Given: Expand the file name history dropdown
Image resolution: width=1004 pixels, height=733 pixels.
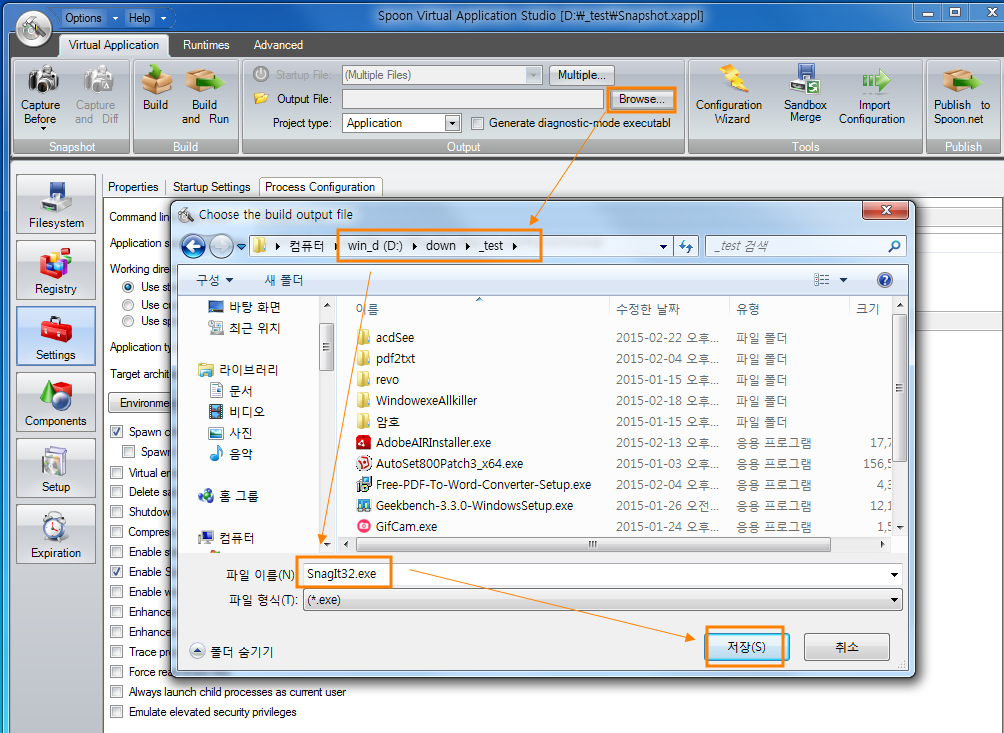Looking at the screenshot, I should point(894,575).
